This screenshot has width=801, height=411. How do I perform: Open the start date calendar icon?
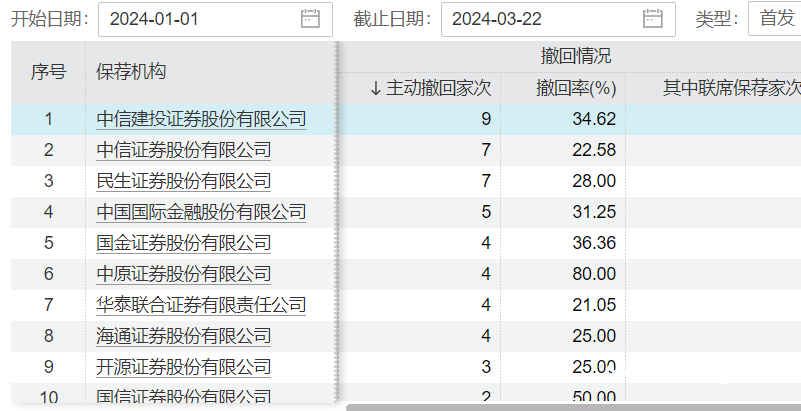tap(310, 19)
